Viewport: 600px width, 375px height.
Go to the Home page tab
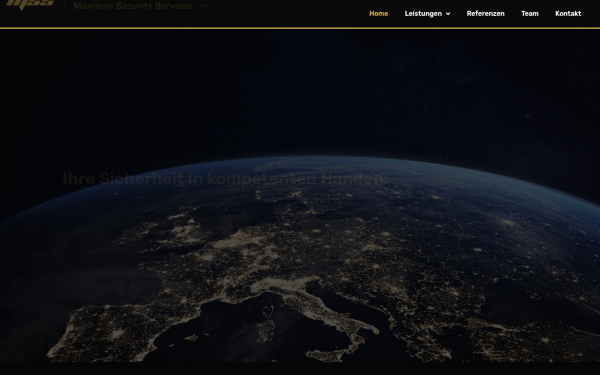[x=378, y=13]
